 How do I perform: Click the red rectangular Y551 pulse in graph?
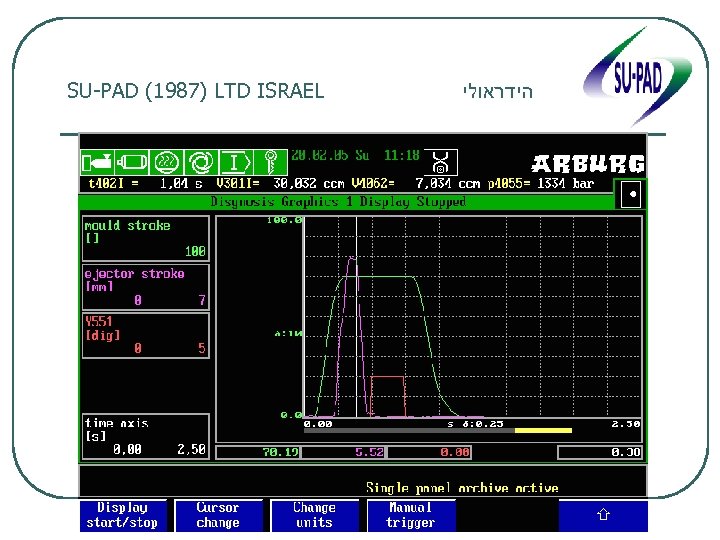click(388, 396)
